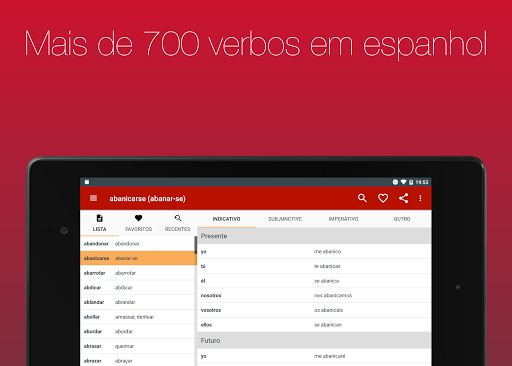
Task: Switch to the Subjunctive tab
Action: (285, 219)
